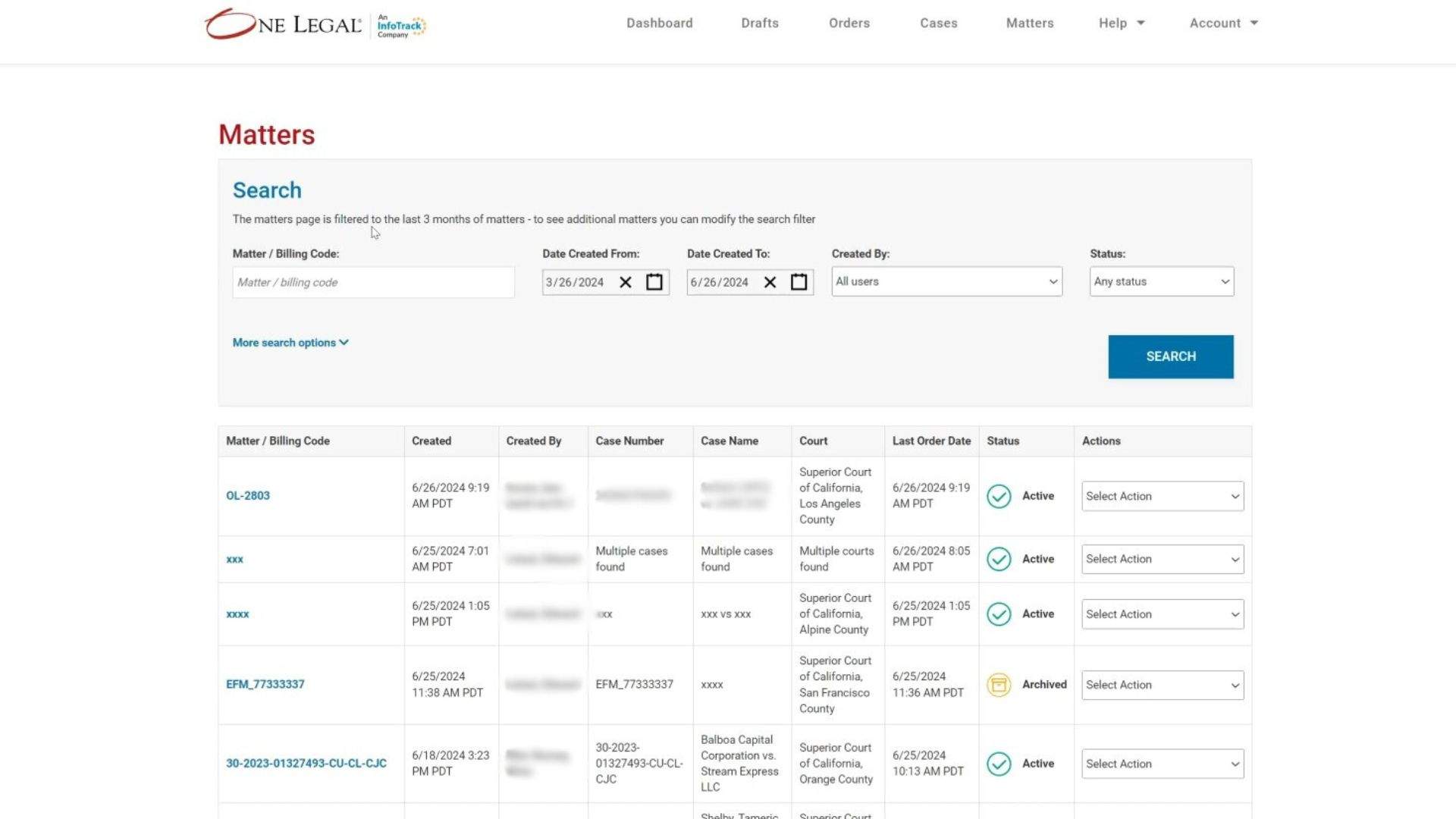Open Select Action for 30-2023-01327493-CU-CL-CJC
Screen dimensions: 1456x819
point(1163,764)
